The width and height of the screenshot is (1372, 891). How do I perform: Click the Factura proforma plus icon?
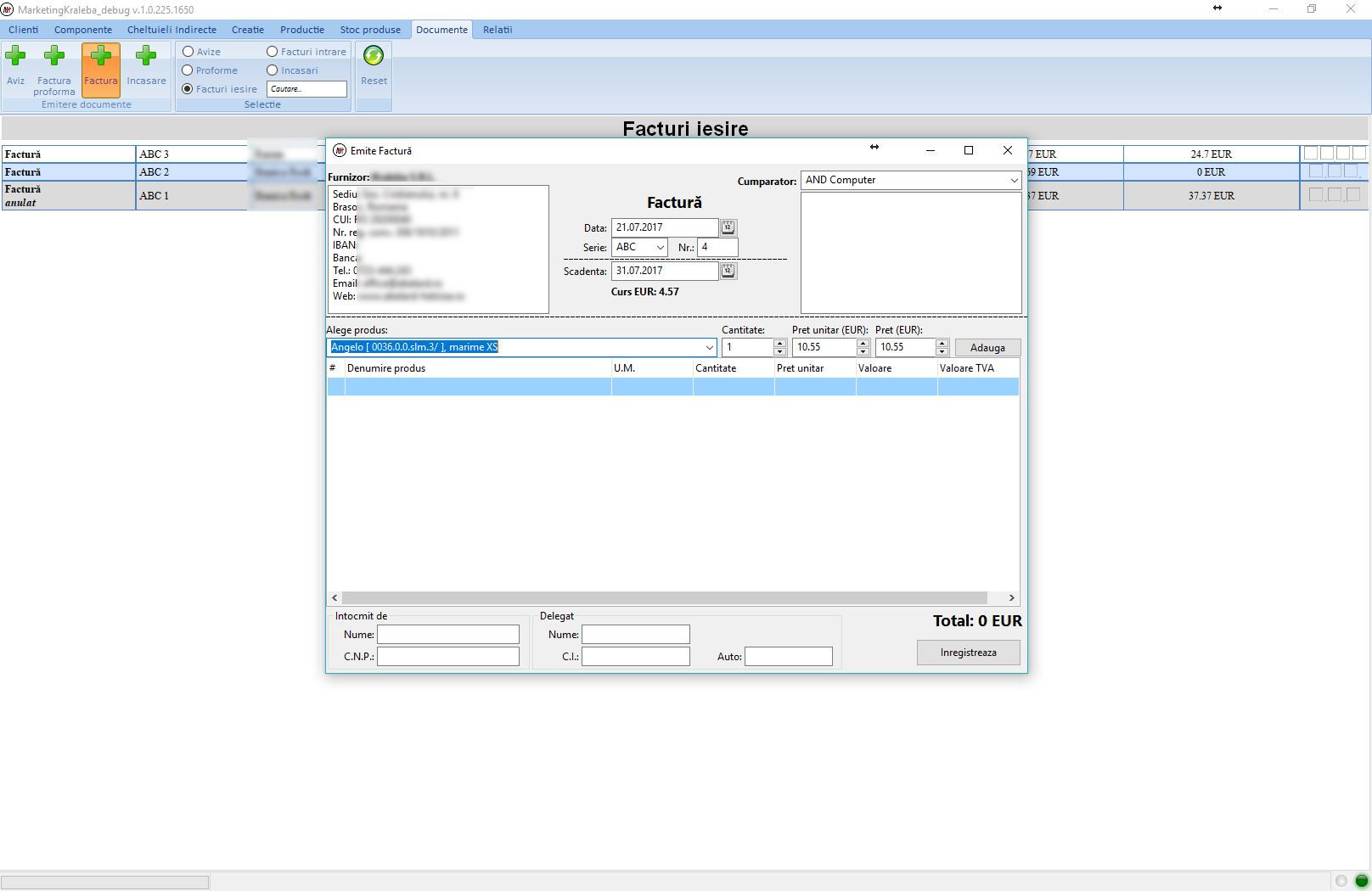click(x=54, y=57)
